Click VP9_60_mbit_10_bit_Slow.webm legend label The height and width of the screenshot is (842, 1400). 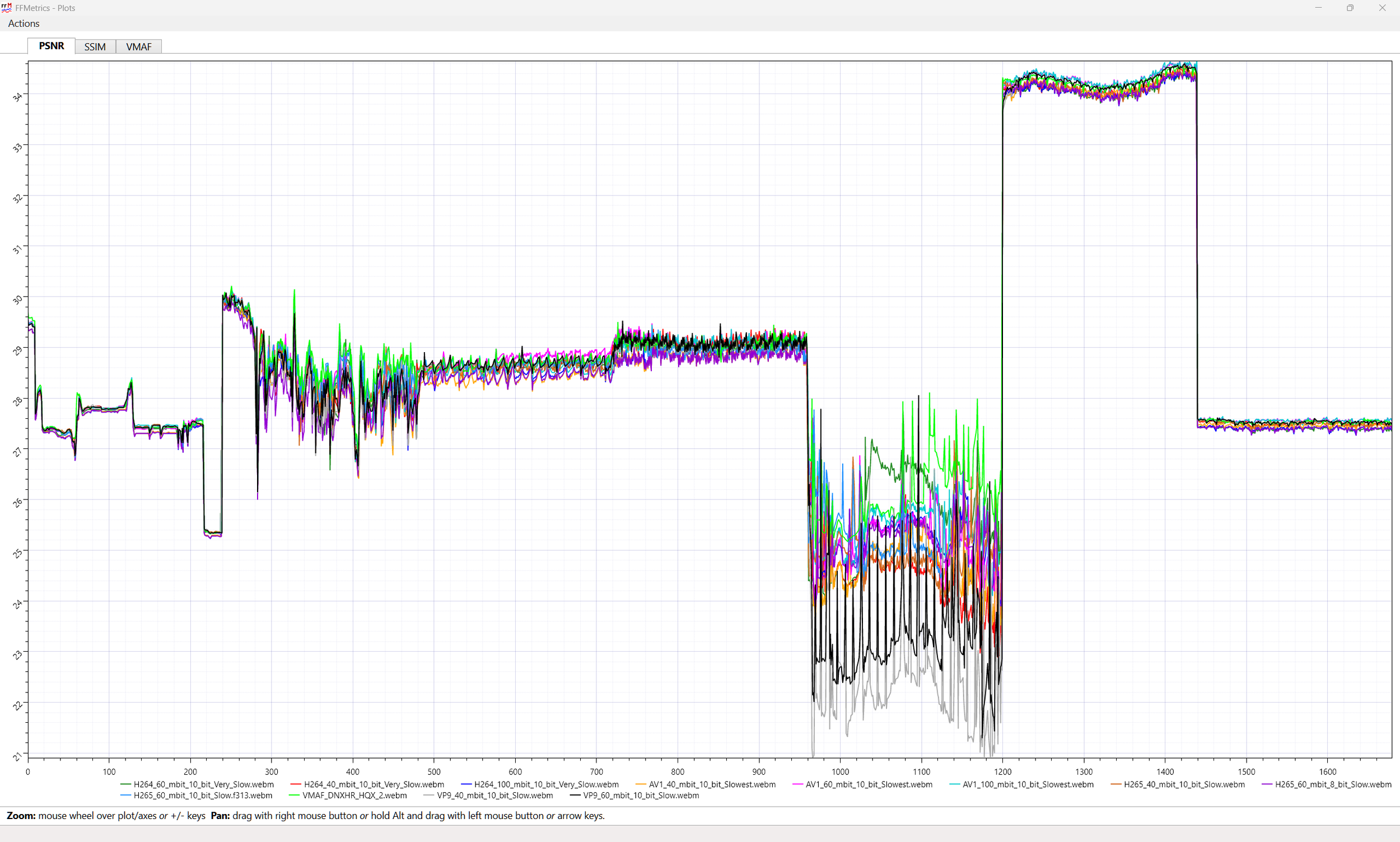tap(641, 796)
